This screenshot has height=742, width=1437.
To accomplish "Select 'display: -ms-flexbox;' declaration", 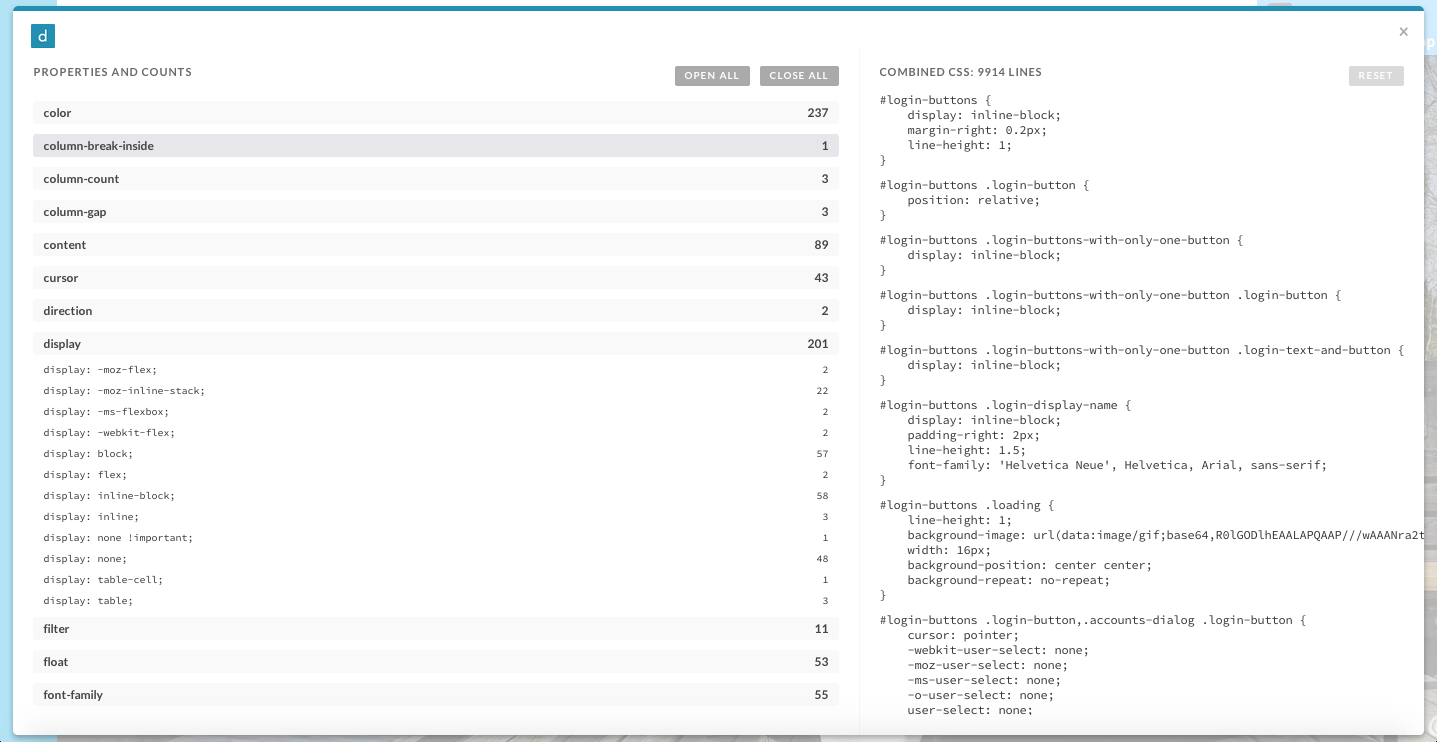I will pos(106,412).
